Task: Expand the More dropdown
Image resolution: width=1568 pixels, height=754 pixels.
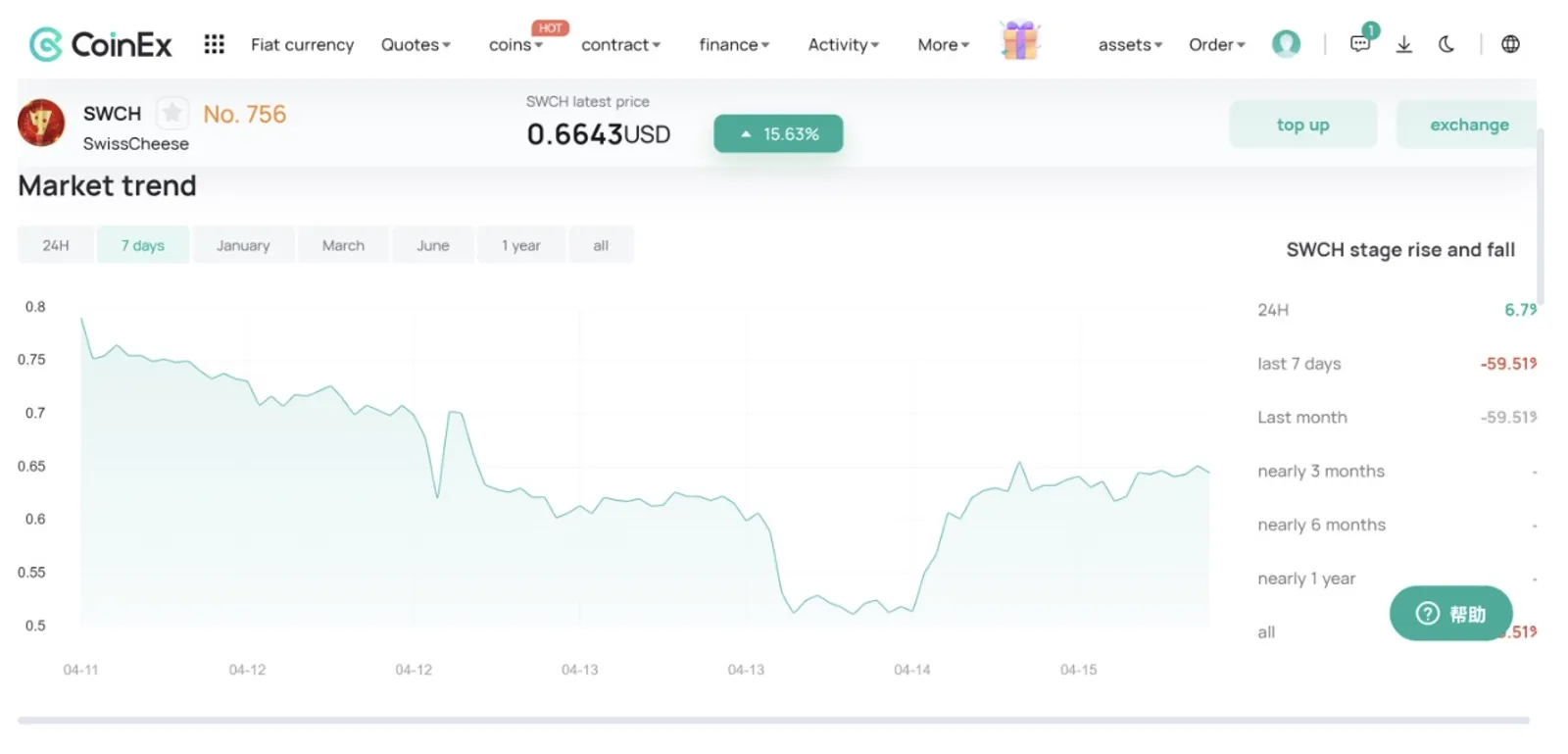Action: click(x=943, y=45)
